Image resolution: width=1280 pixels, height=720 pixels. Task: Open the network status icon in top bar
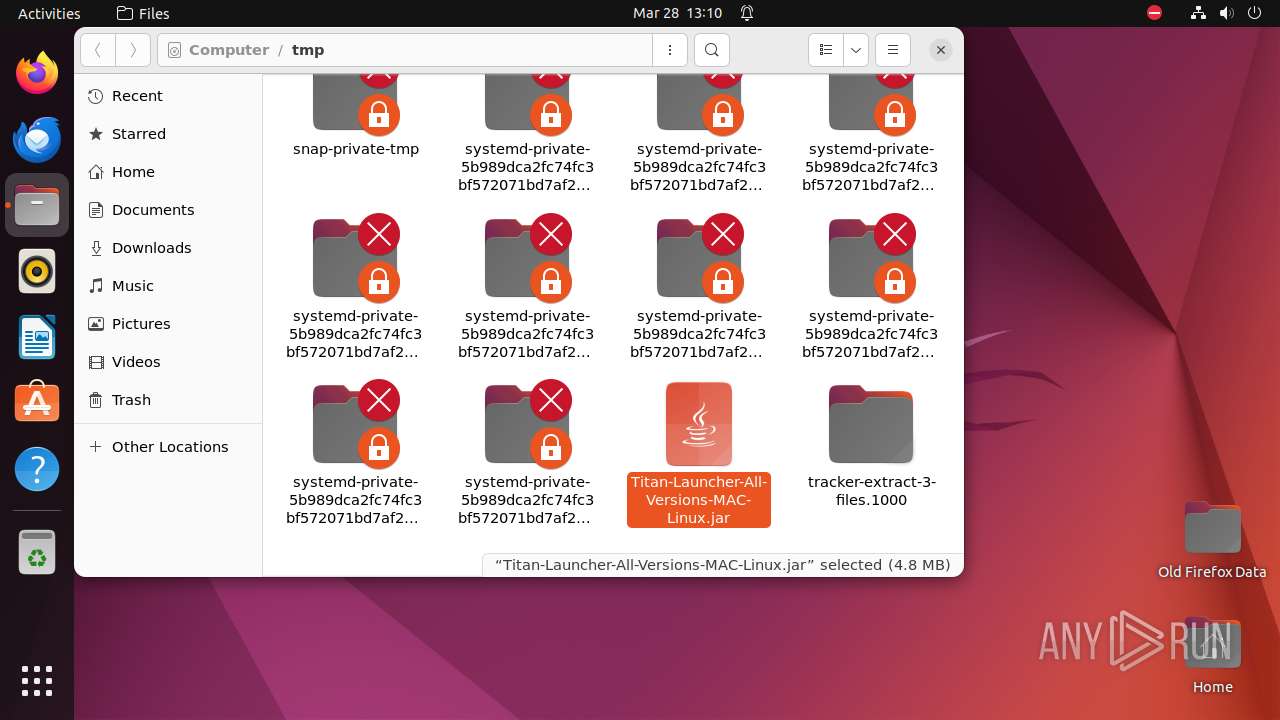pos(1199,13)
